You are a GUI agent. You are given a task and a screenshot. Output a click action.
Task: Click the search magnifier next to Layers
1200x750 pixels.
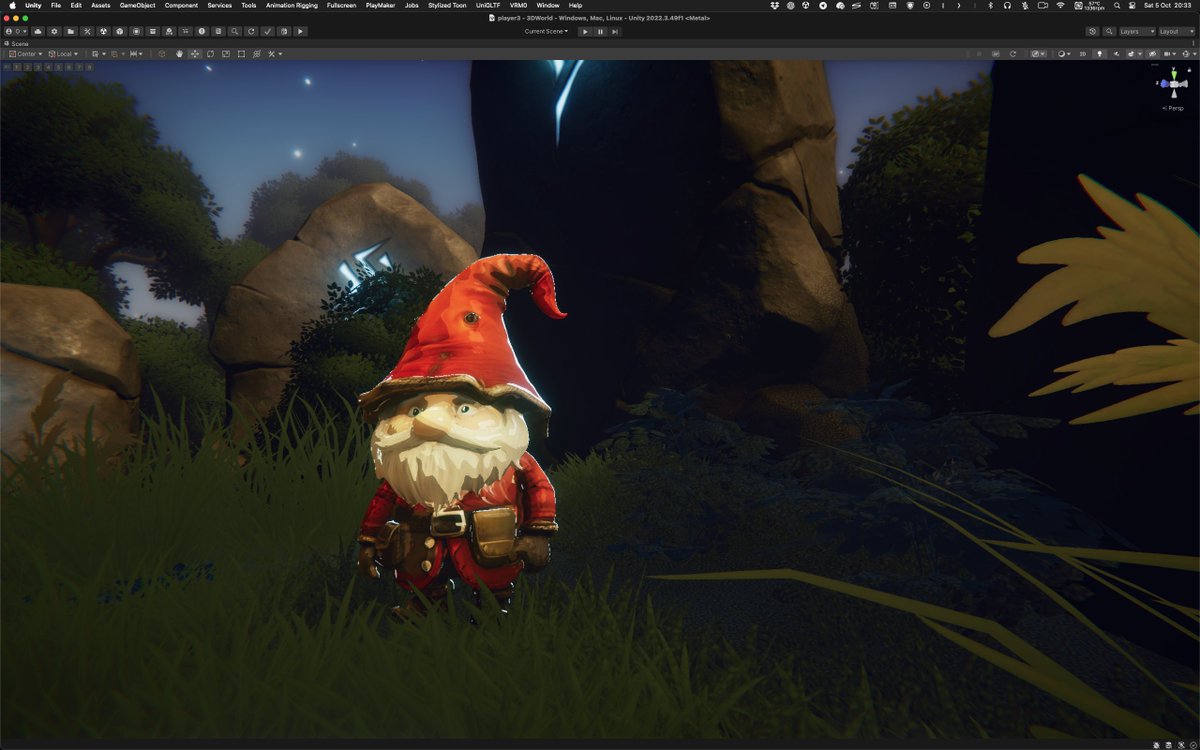(x=1109, y=32)
